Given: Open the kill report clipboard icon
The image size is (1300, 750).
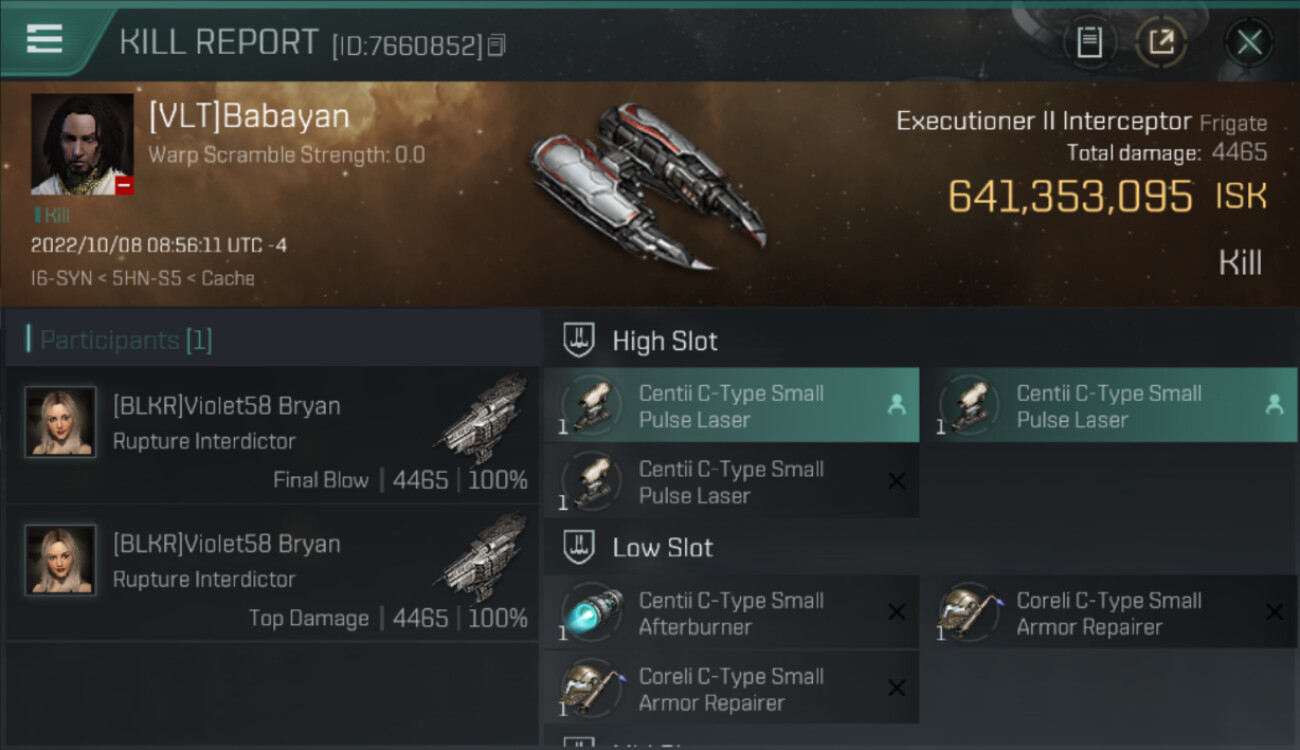Looking at the screenshot, I should pyautogui.click(x=1090, y=42).
